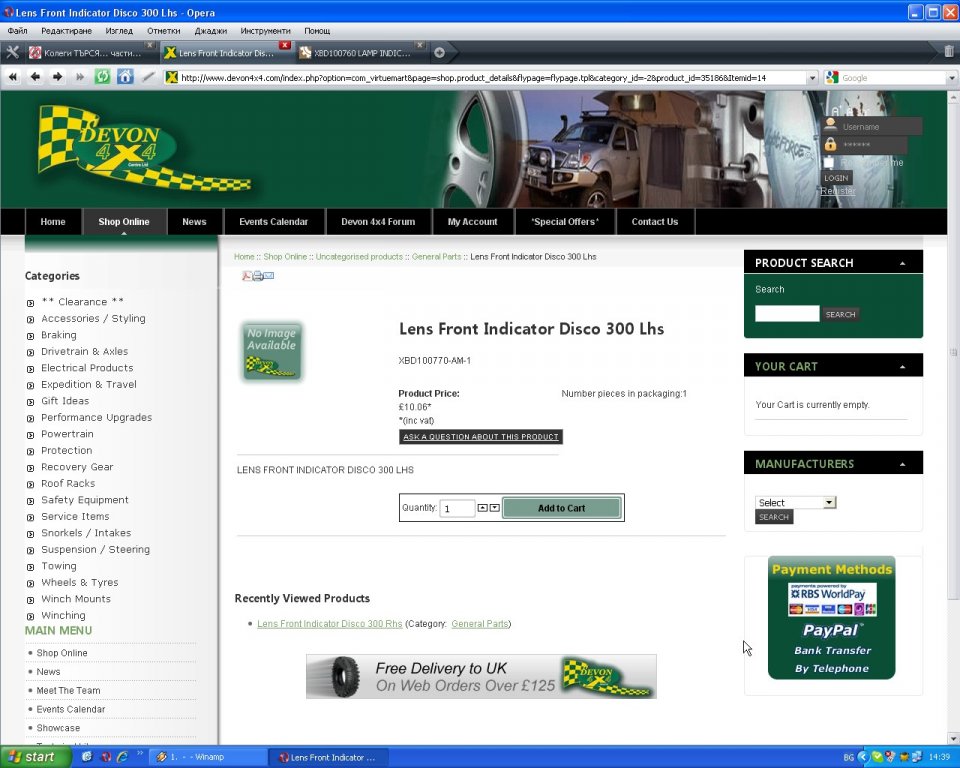Click General Parts breadcrumb link

tap(436, 257)
